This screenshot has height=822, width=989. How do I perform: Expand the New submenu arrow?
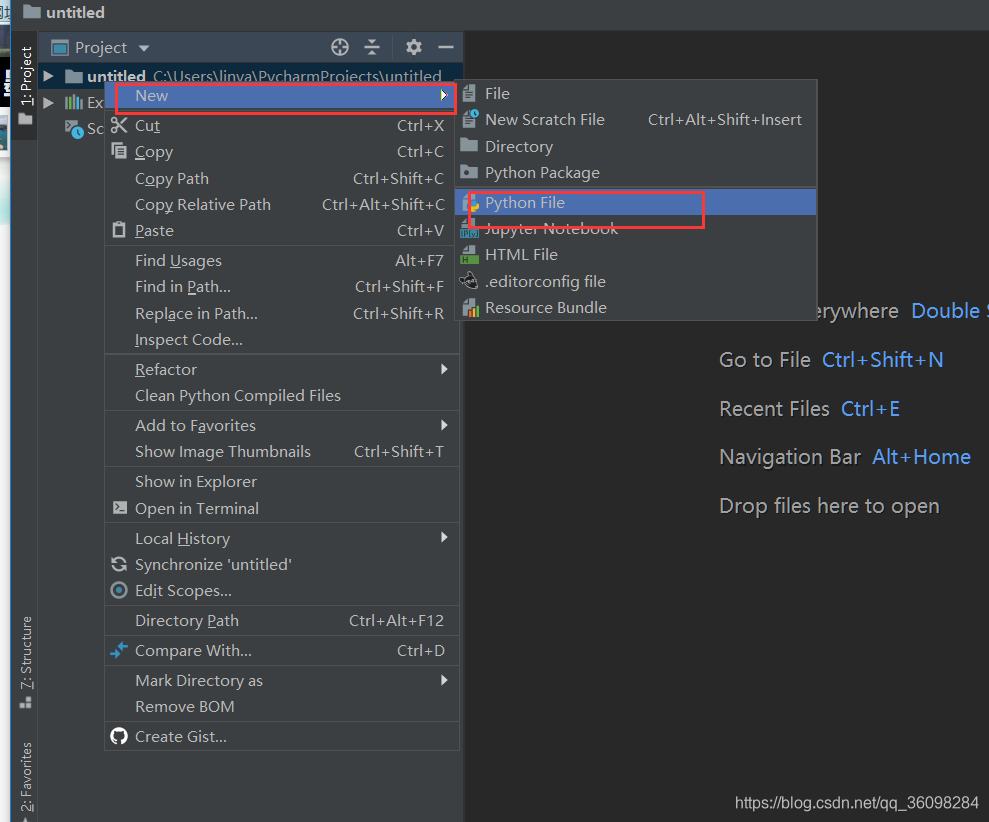coord(444,95)
